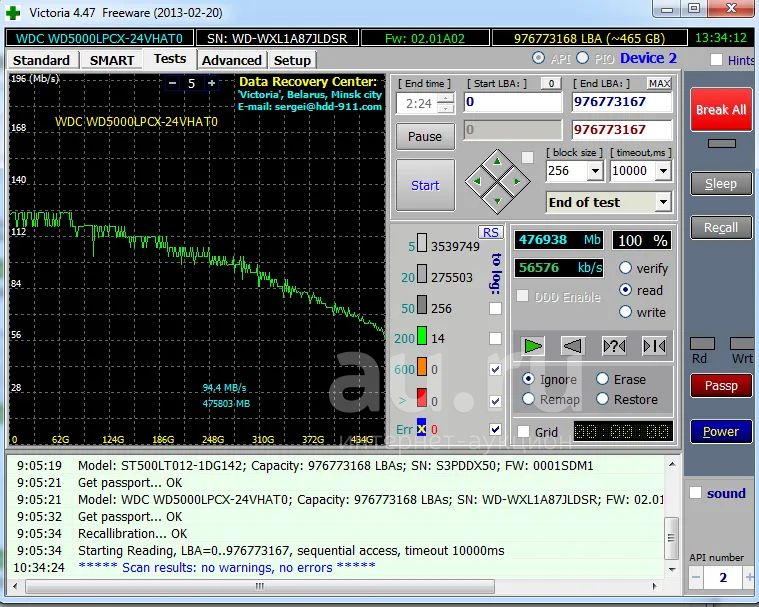The height and width of the screenshot is (607, 759).
Task: Toggle the checkbox beside the navigation diamond
Action: (528, 157)
